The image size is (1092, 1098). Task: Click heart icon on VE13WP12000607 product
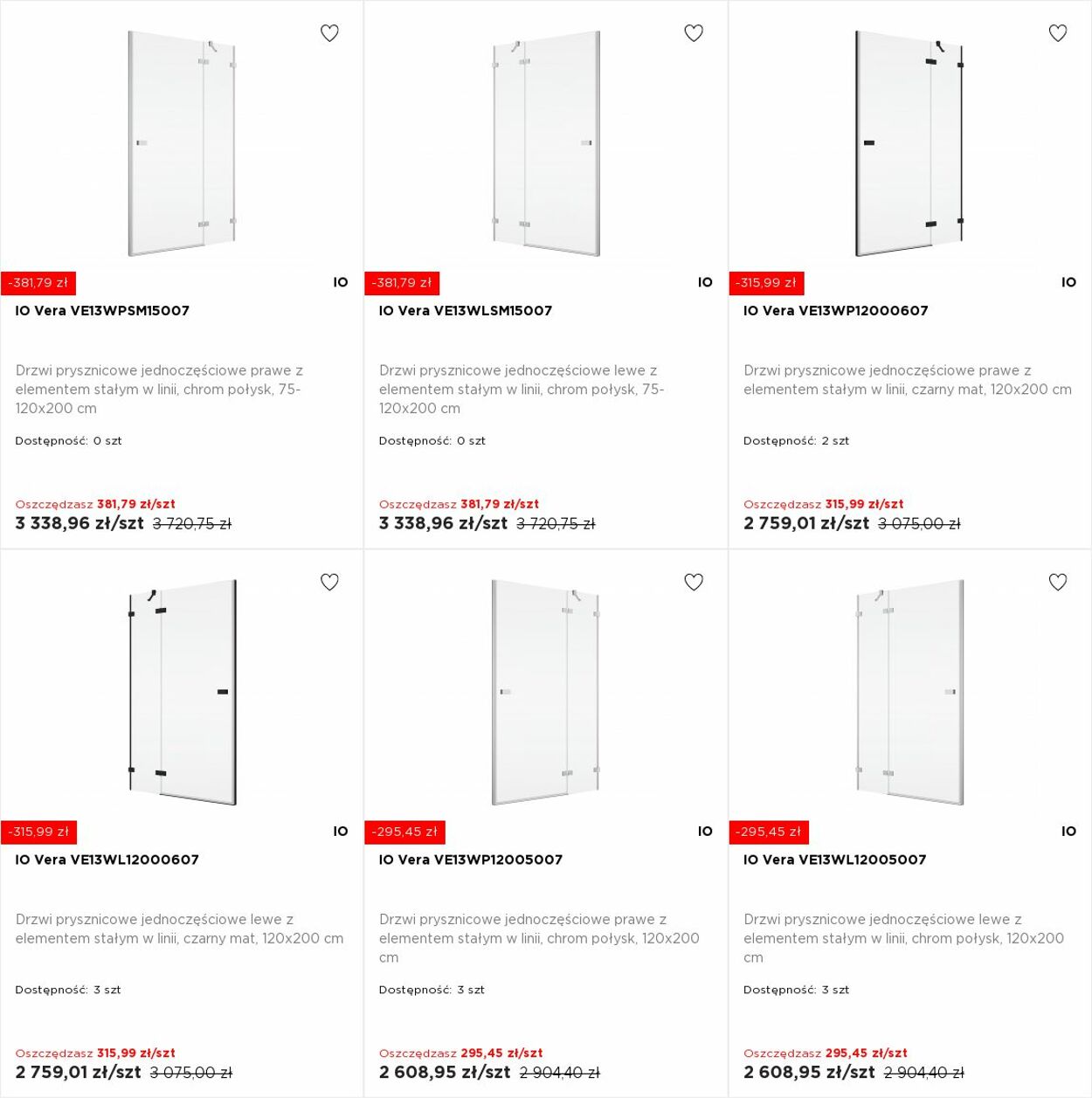1058,33
